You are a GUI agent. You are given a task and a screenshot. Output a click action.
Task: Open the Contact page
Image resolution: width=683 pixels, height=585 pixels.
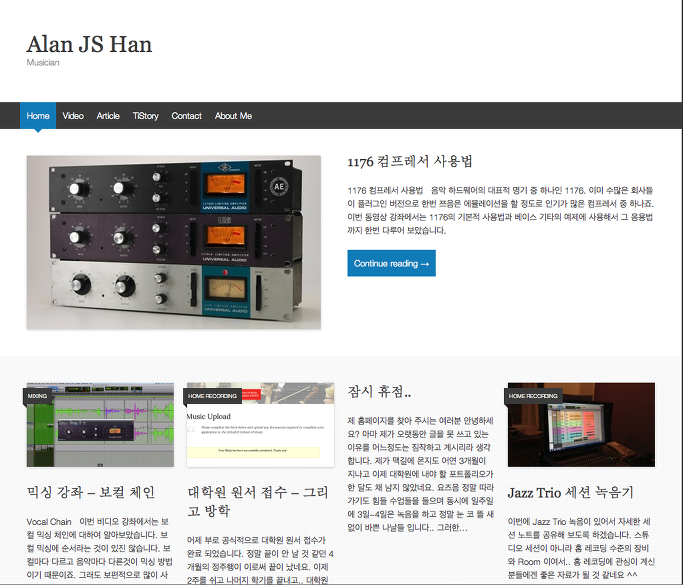tap(186, 115)
